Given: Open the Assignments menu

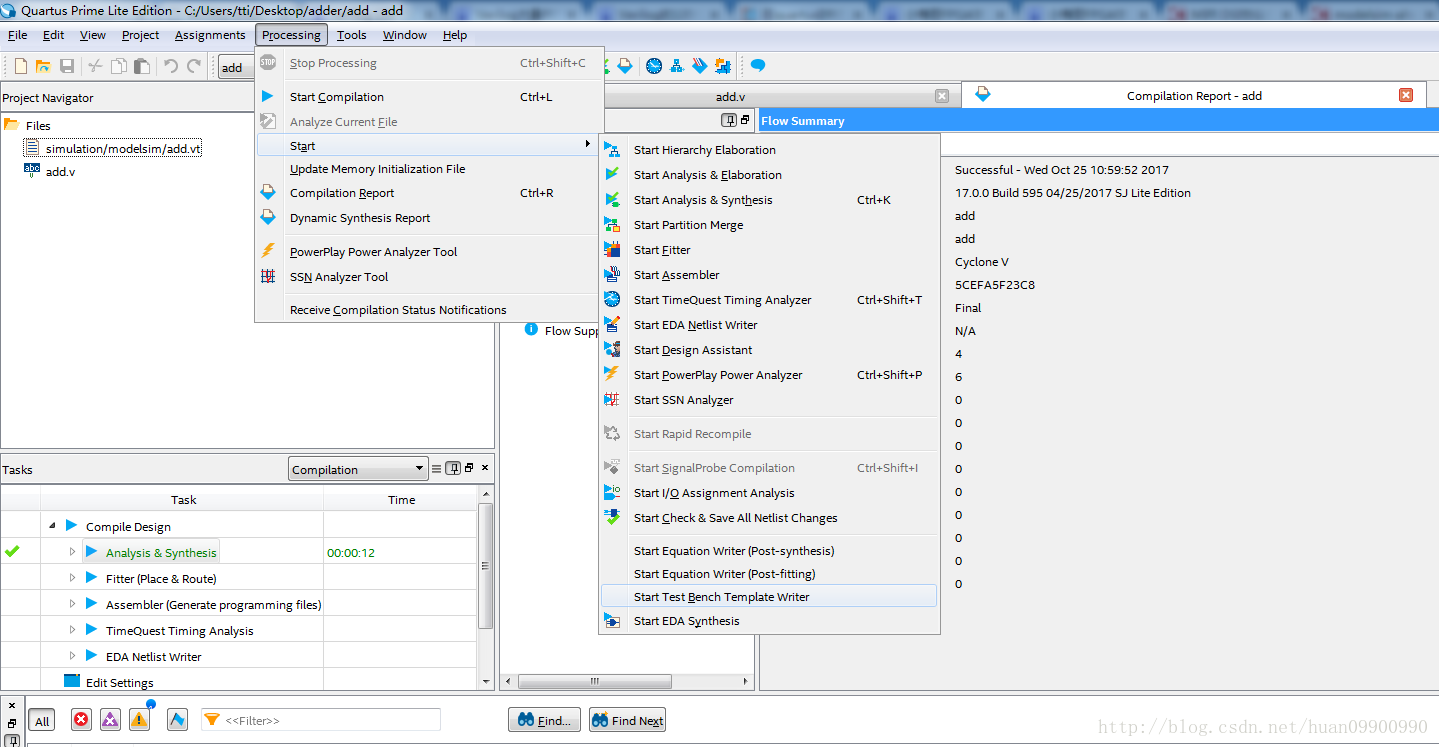Looking at the screenshot, I should click(x=210, y=35).
